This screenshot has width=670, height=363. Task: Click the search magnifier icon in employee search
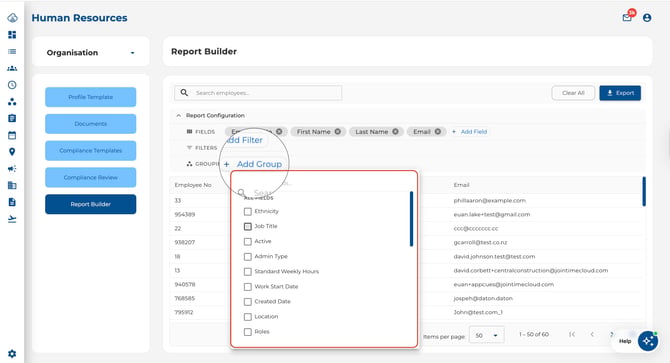184,93
